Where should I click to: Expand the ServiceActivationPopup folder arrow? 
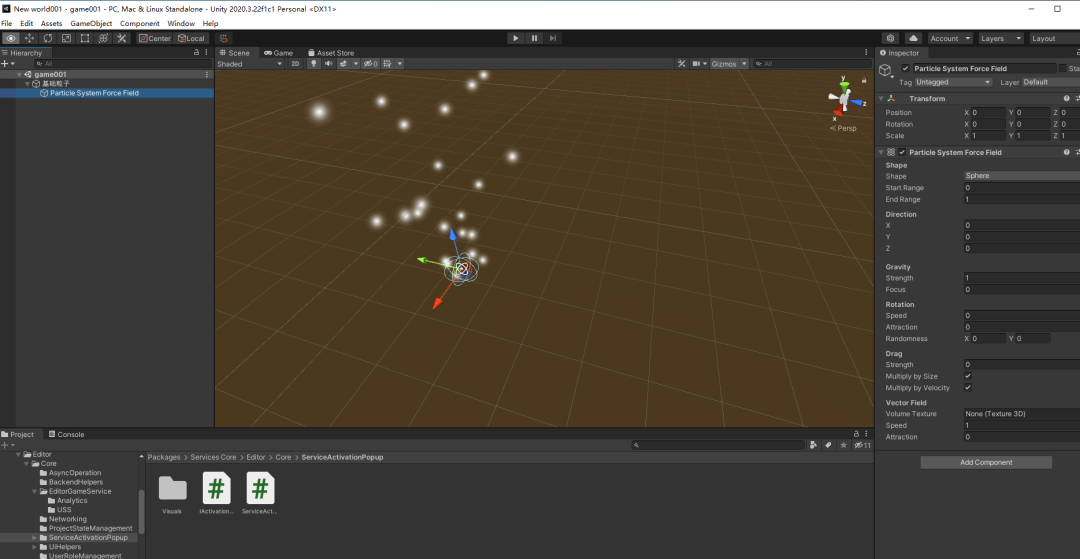(34, 538)
